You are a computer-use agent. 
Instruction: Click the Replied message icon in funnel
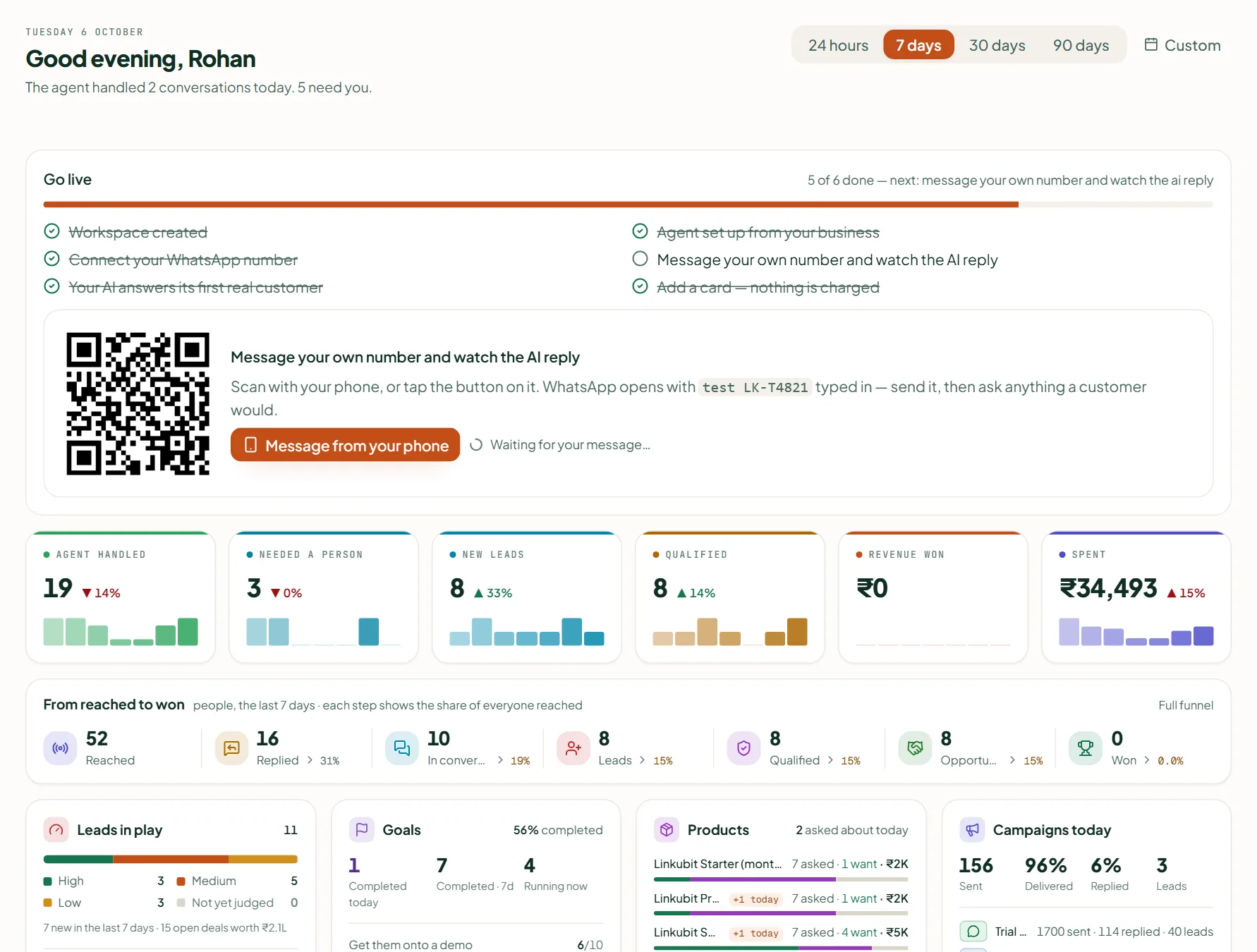[231, 748]
